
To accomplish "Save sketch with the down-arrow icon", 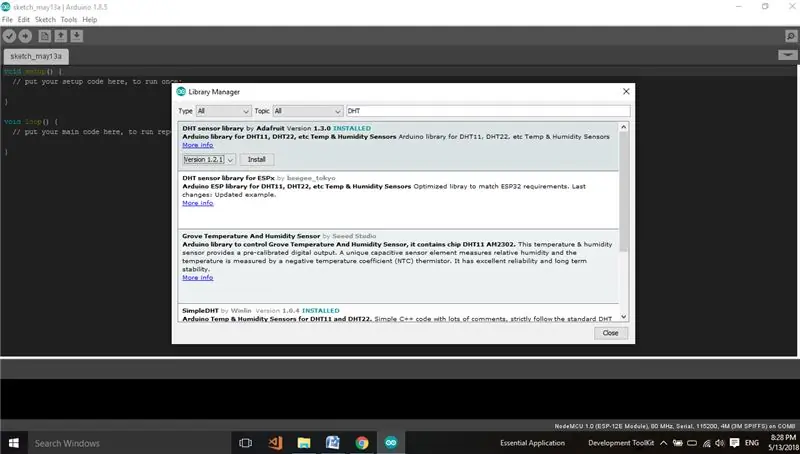I will [77, 36].
